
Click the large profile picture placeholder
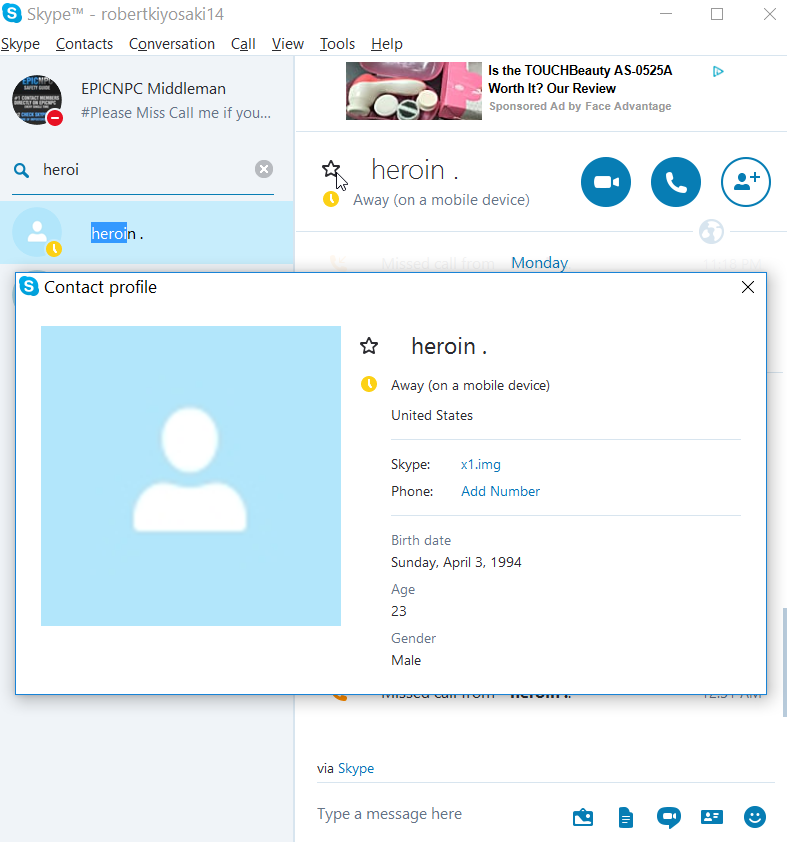click(x=191, y=476)
